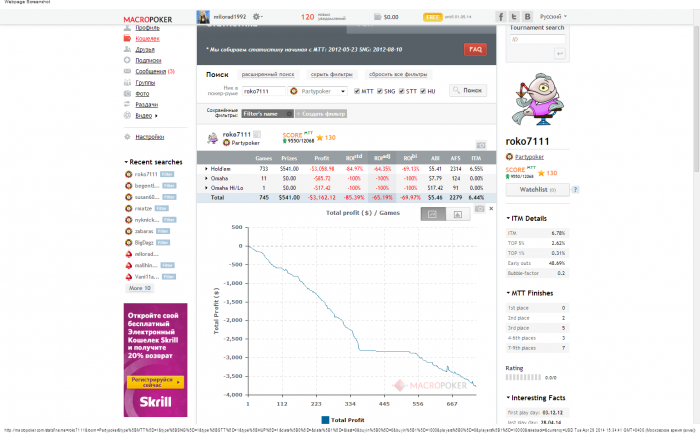Open Partypoker link in the right profile panel
700x433 pixels.
point(529,157)
